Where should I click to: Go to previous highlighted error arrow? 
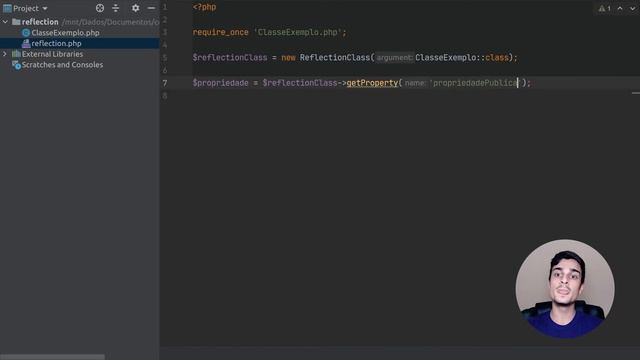[x=620, y=8]
